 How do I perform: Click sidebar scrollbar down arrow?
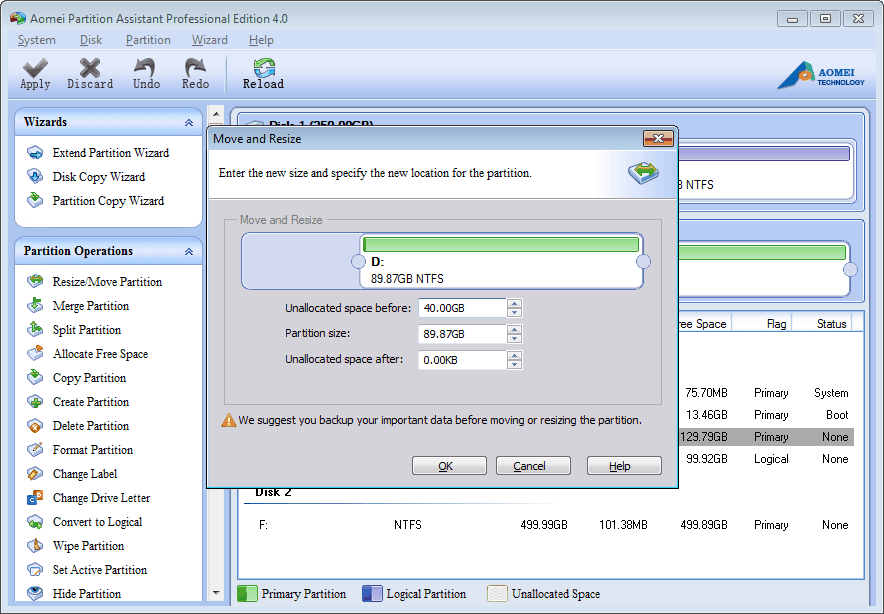pos(216,593)
